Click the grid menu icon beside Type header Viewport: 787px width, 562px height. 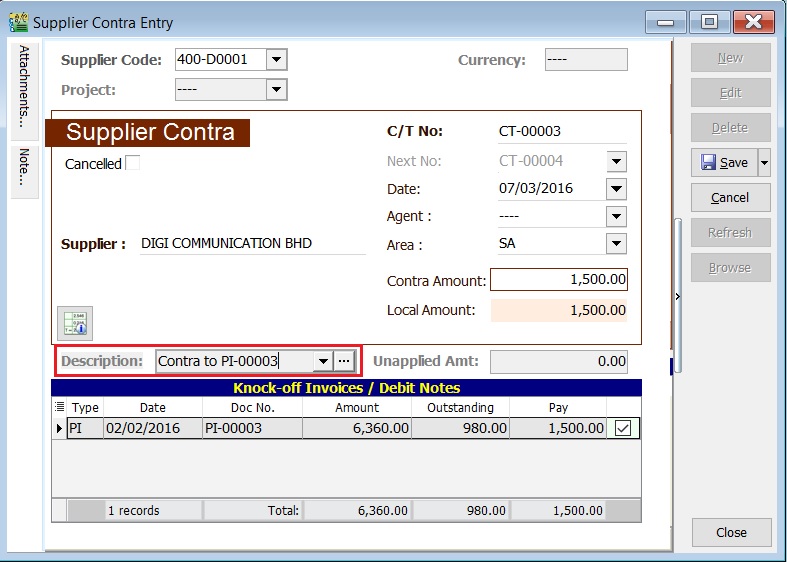click(x=59, y=407)
